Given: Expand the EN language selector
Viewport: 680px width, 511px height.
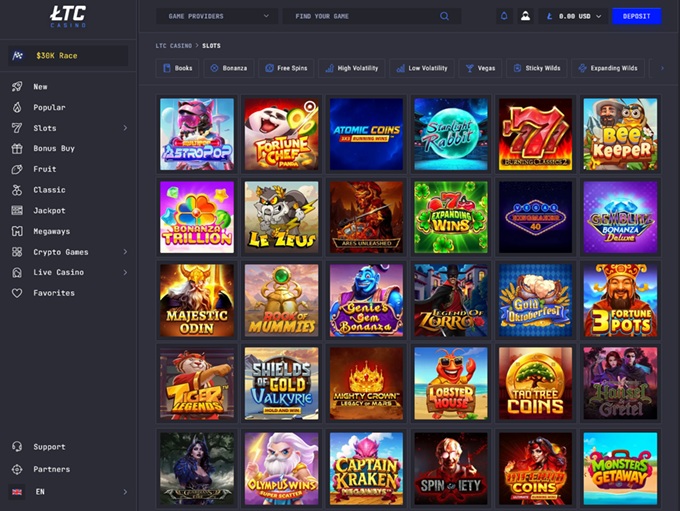Looking at the screenshot, I should pos(125,492).
